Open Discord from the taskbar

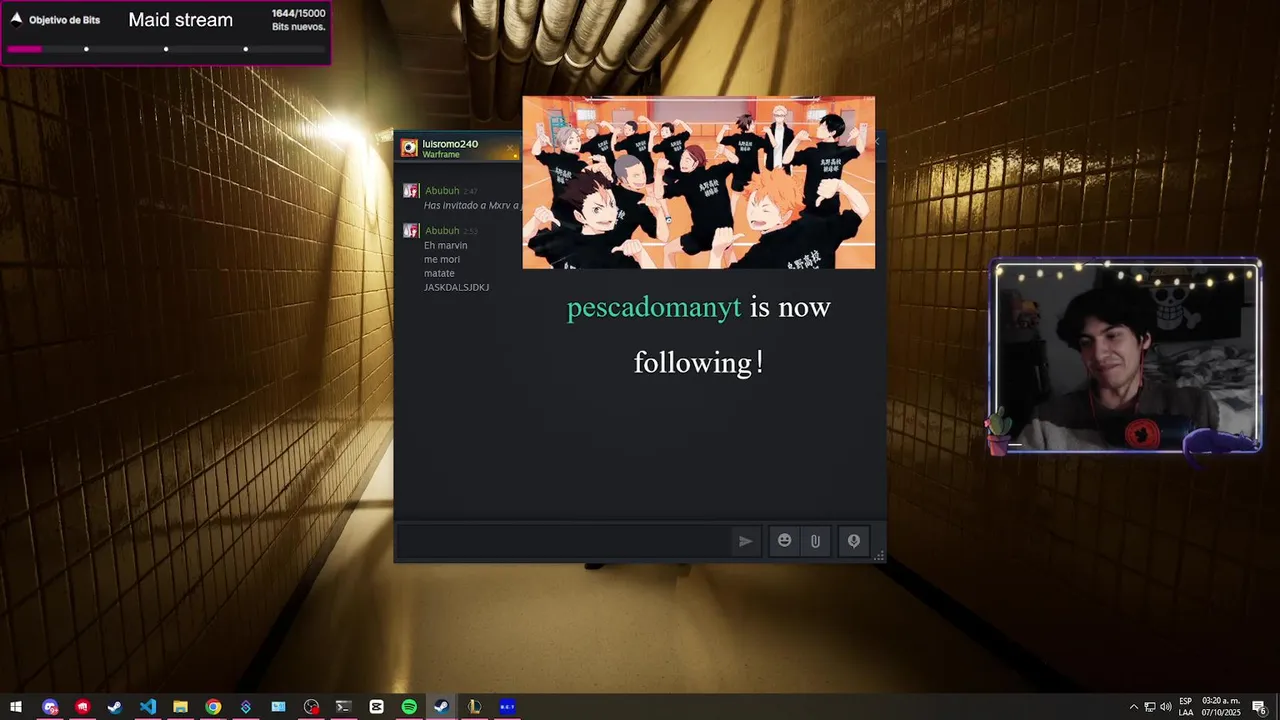click(50, 707)
